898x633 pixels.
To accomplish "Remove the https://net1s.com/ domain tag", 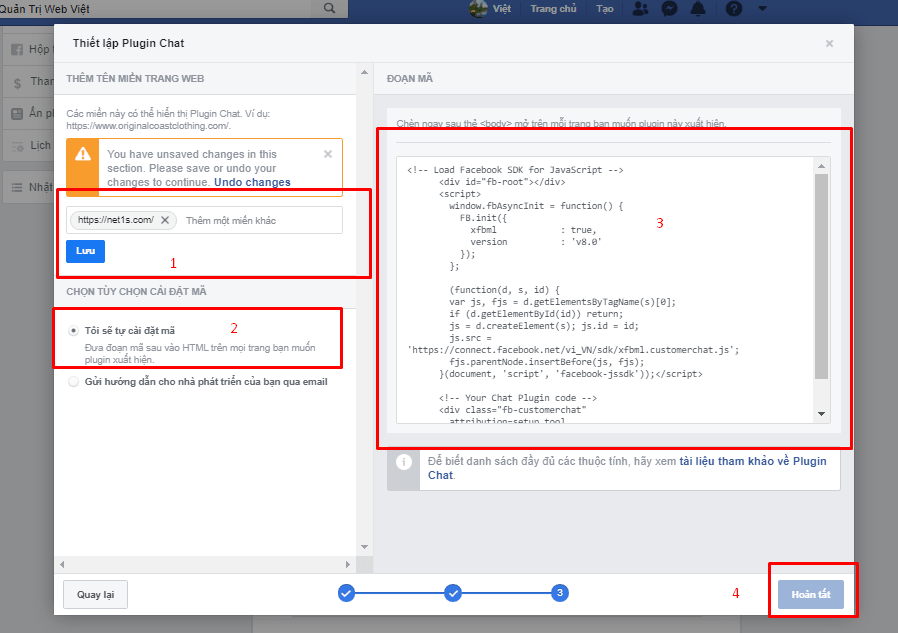I will (165, 220).
